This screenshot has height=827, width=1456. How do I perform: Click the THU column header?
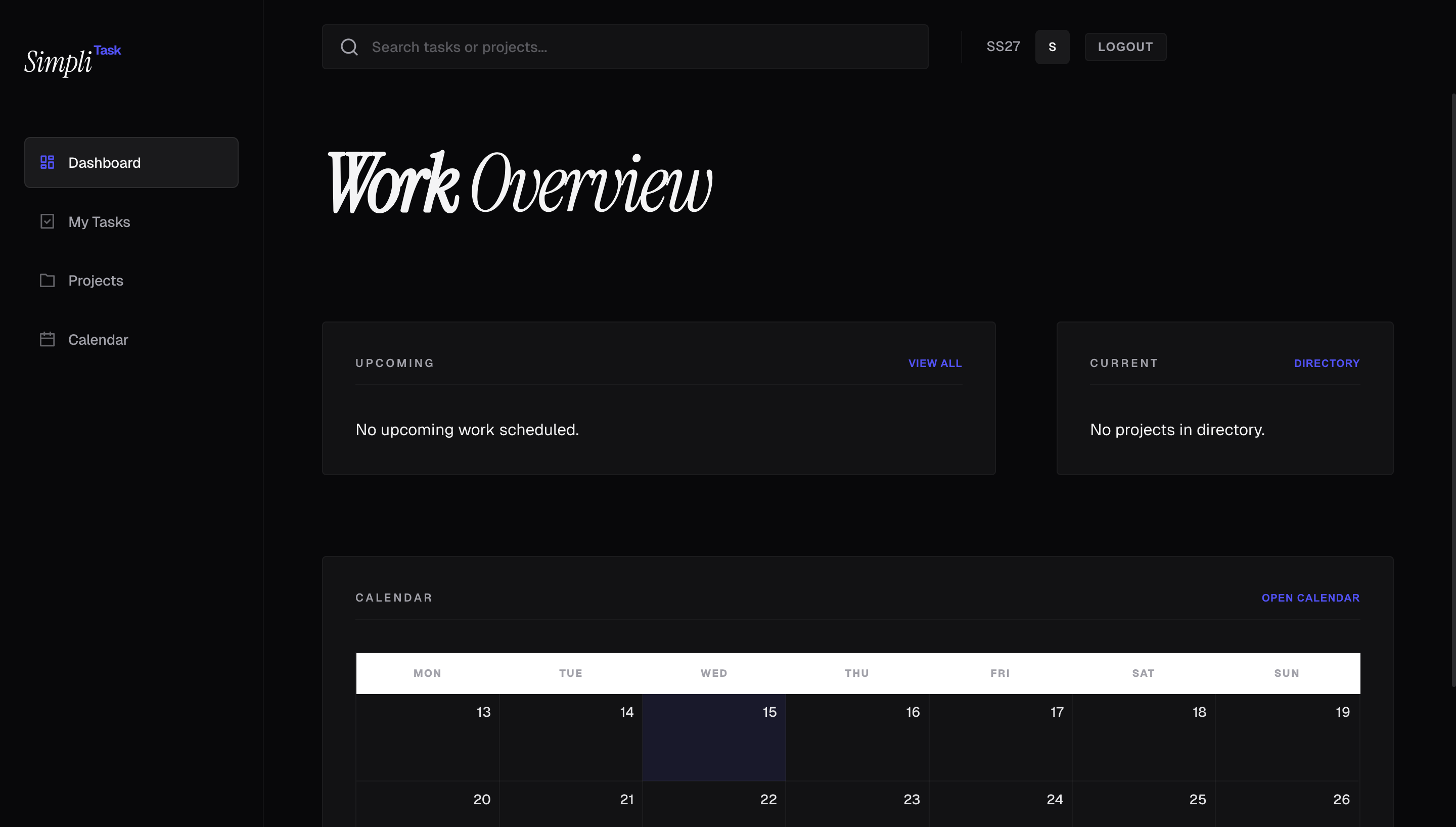pos(857,674)
